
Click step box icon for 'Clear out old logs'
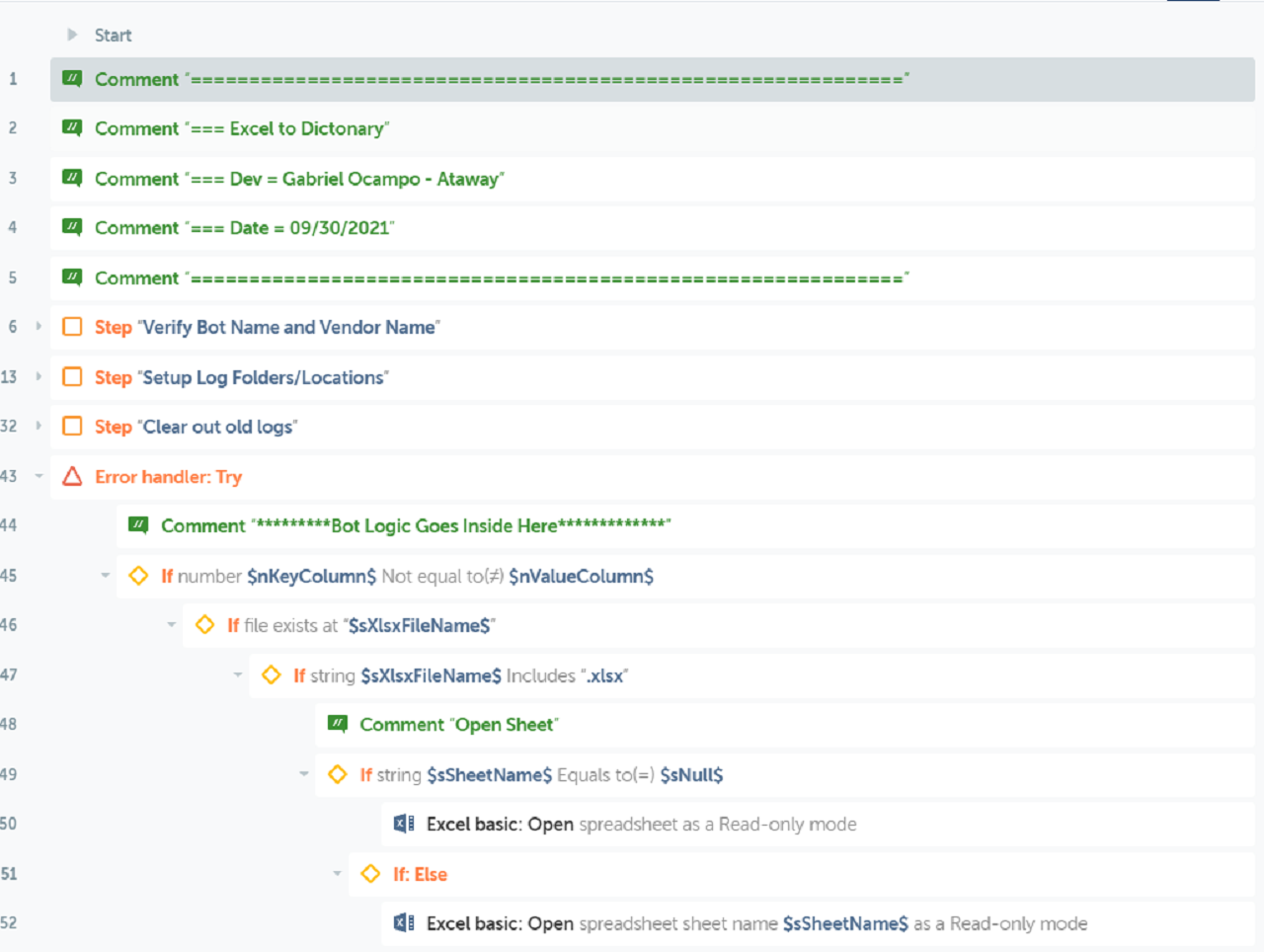pyautogui.click(x=72, y=427)
